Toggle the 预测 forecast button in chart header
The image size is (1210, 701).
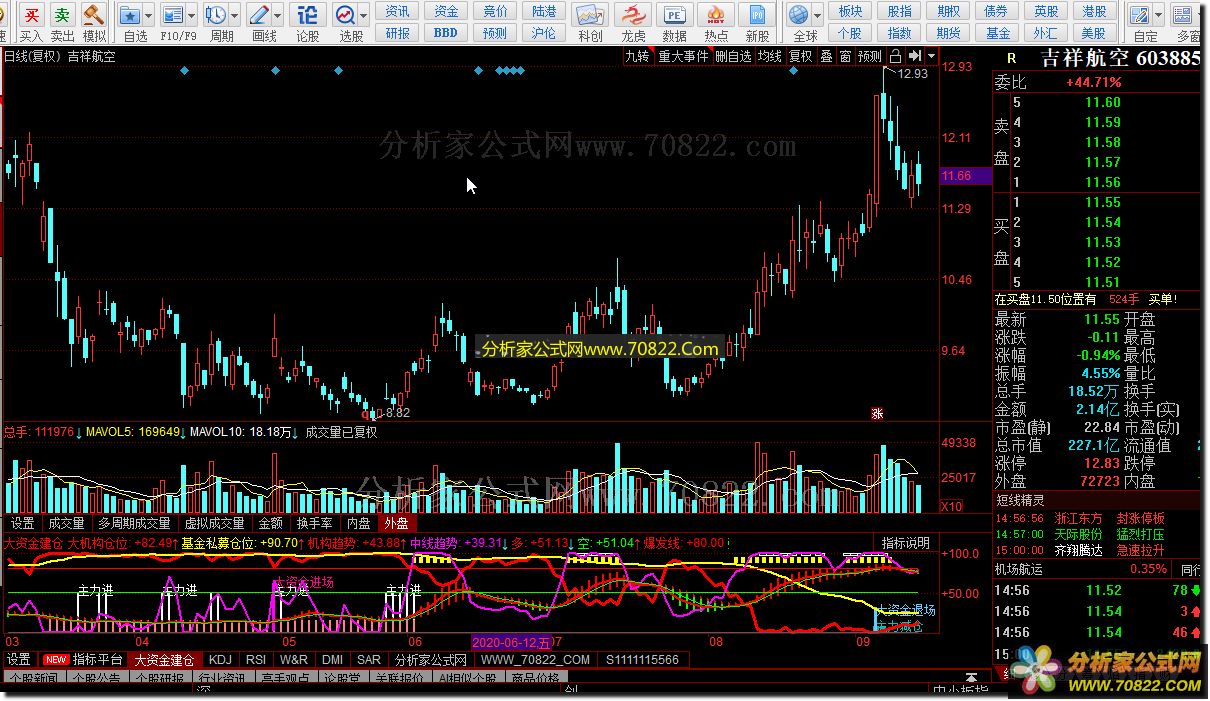870,56
